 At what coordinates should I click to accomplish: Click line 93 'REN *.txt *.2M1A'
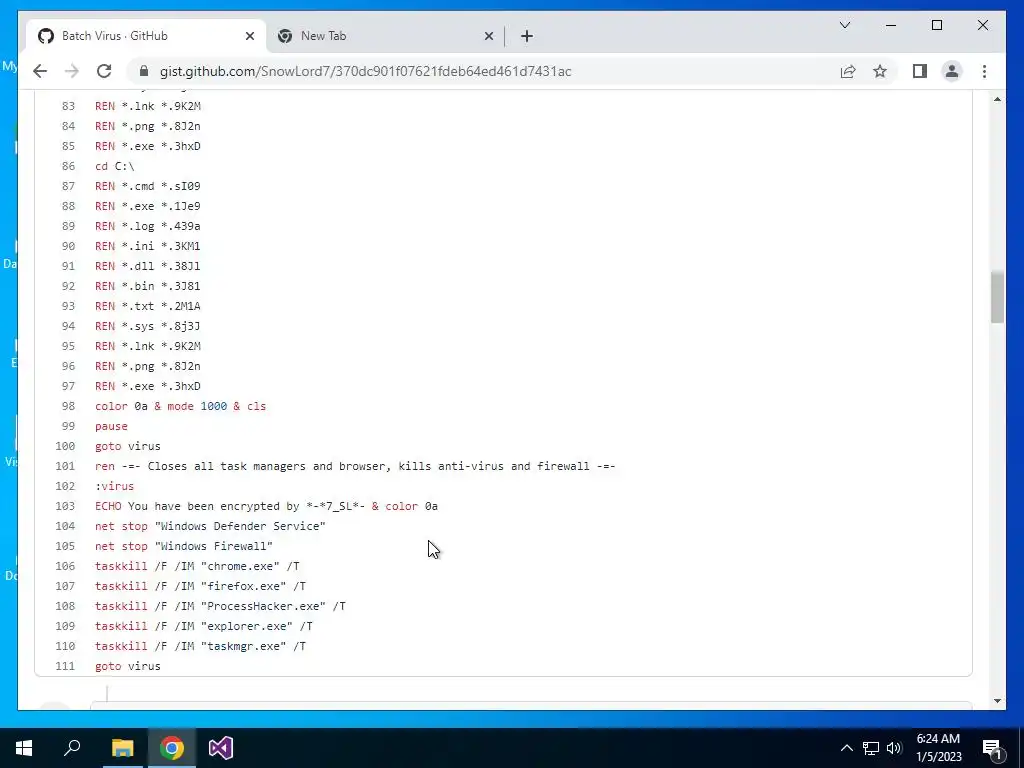tap(148, 306)
